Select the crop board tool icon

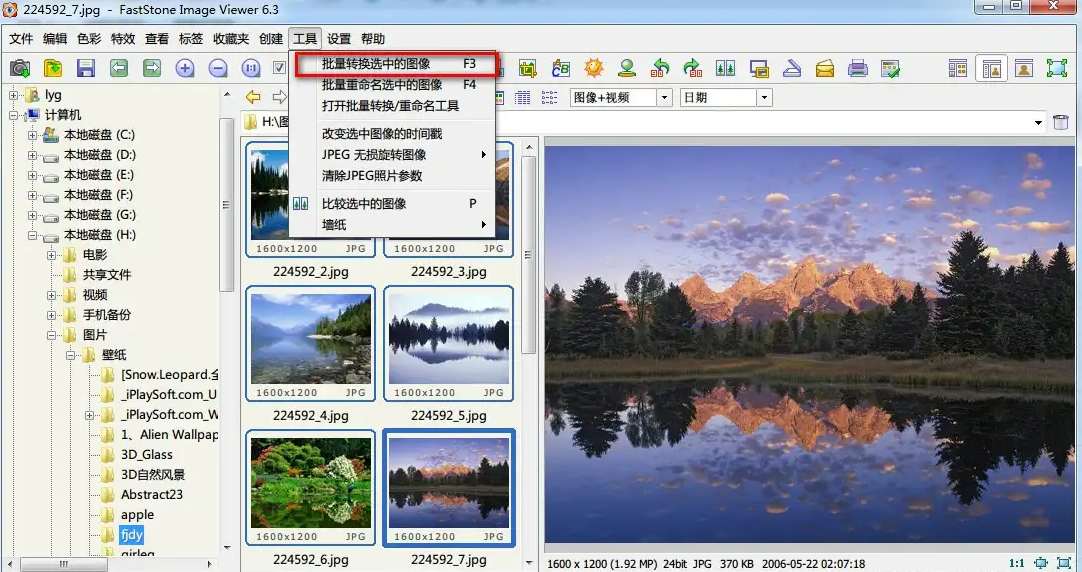[528, 68]
